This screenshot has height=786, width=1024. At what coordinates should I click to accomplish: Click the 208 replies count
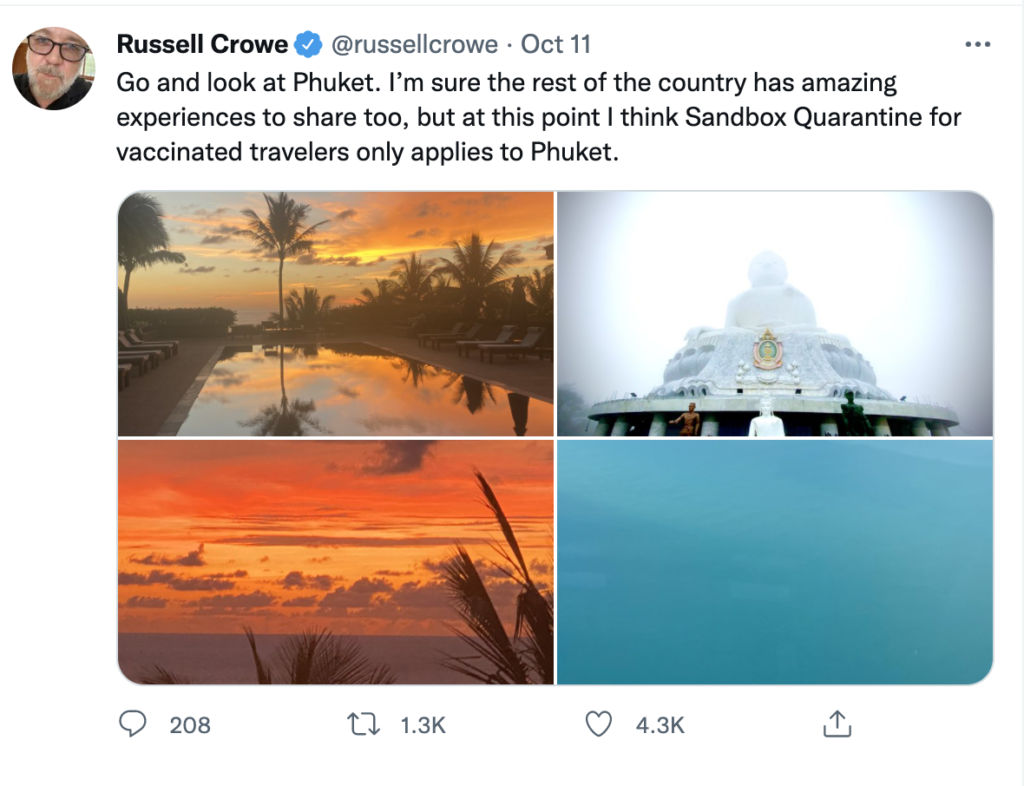pos(190,725)
